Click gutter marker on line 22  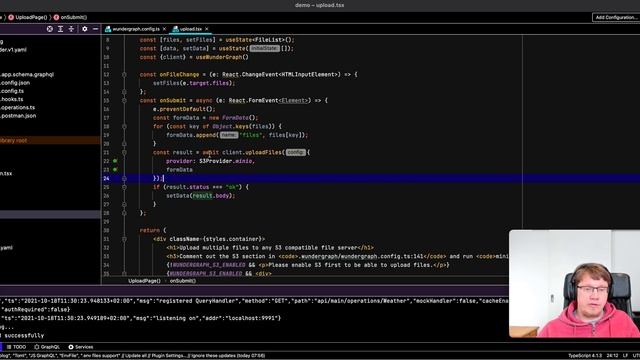(115, 161)
